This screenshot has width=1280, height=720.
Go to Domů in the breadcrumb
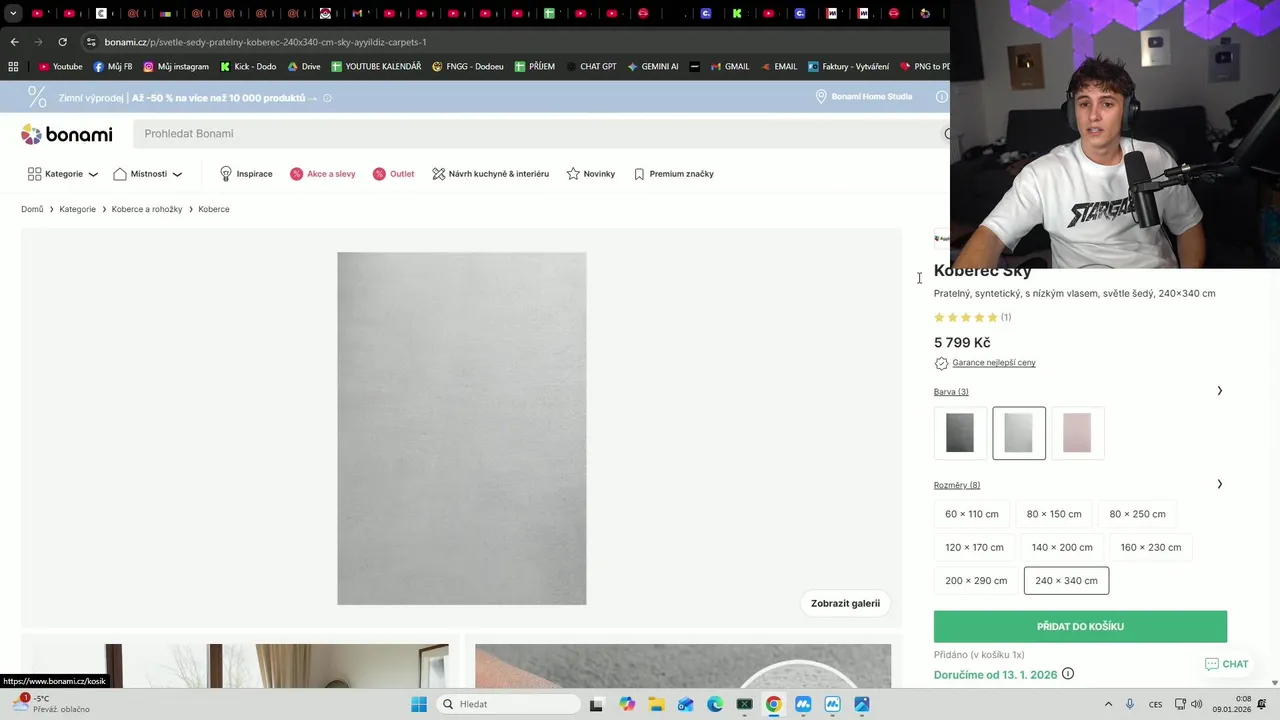pyautogui.click(x=32, y=209)
